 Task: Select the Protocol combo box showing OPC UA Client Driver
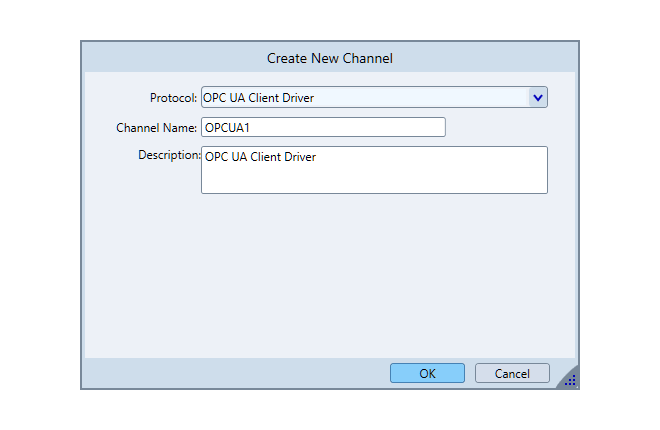pyautogui.click(x=364, y=97)
